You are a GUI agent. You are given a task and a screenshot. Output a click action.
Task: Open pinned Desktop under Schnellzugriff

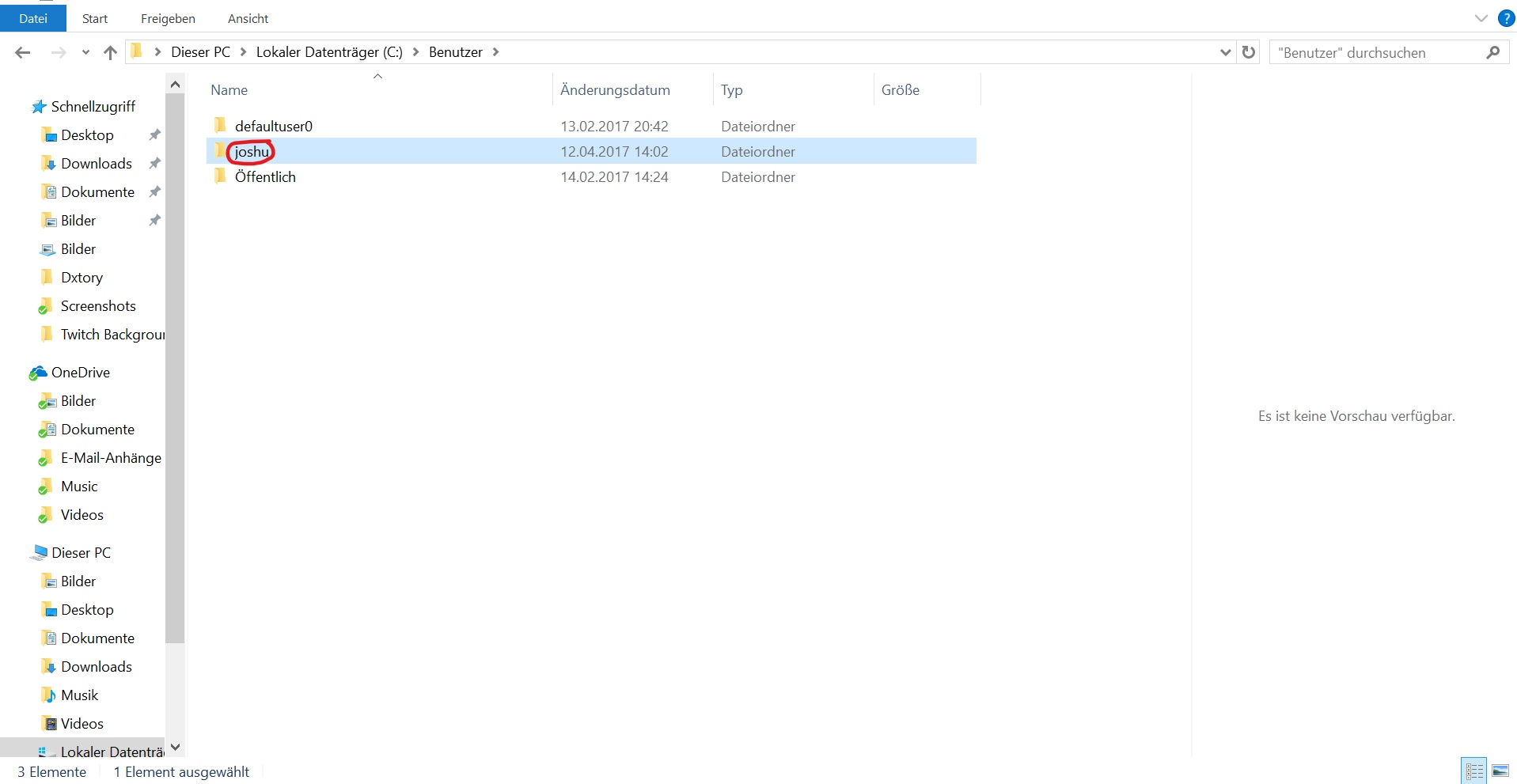pyautogui.click(x=87, y=134)
